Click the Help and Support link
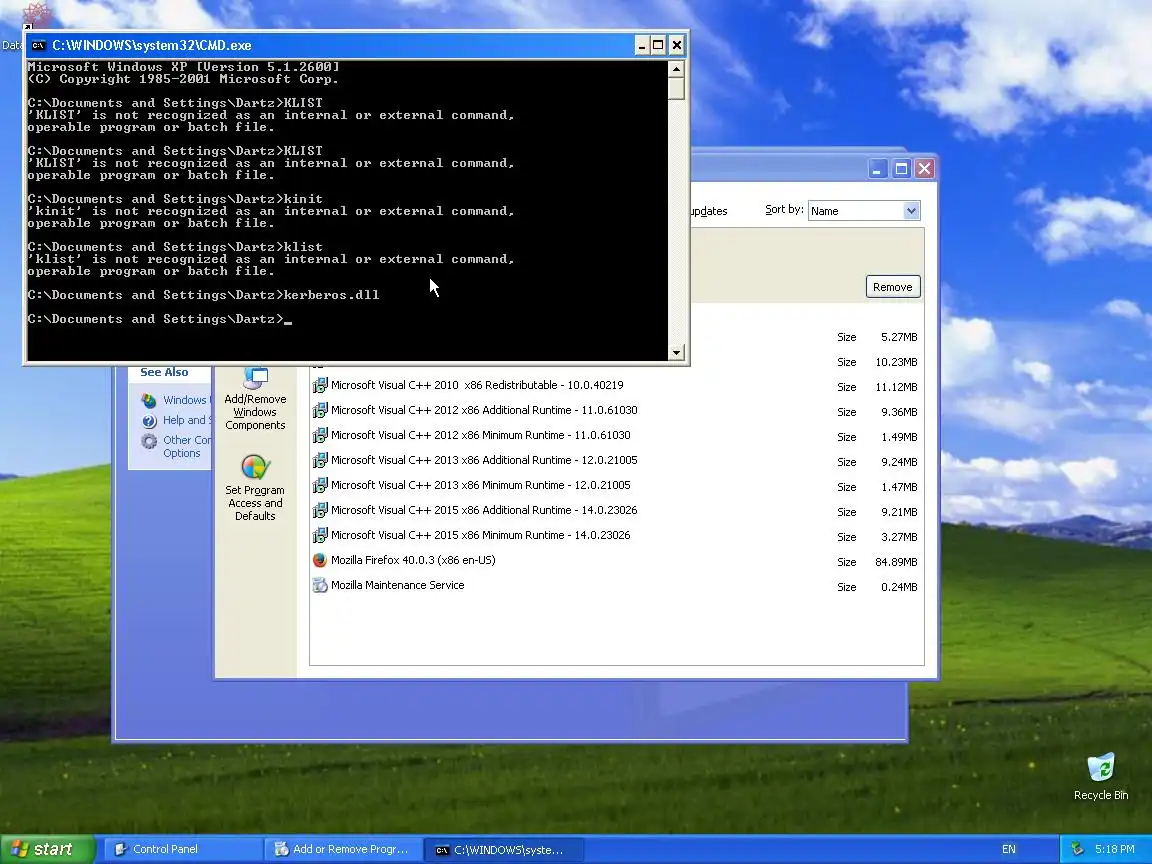 pyautogui.click(x=185, y=420)
